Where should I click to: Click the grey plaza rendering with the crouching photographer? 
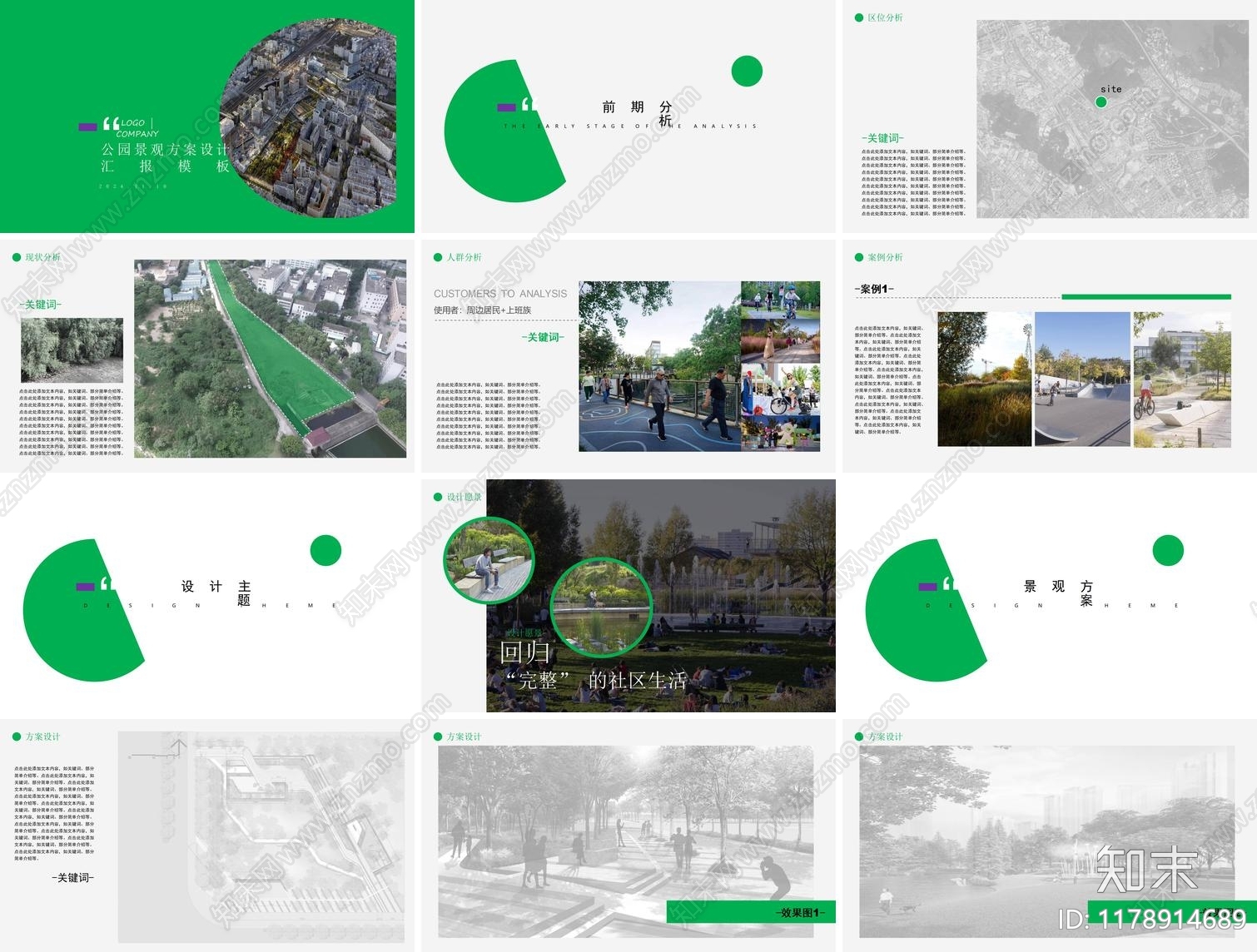pos(625,841)
